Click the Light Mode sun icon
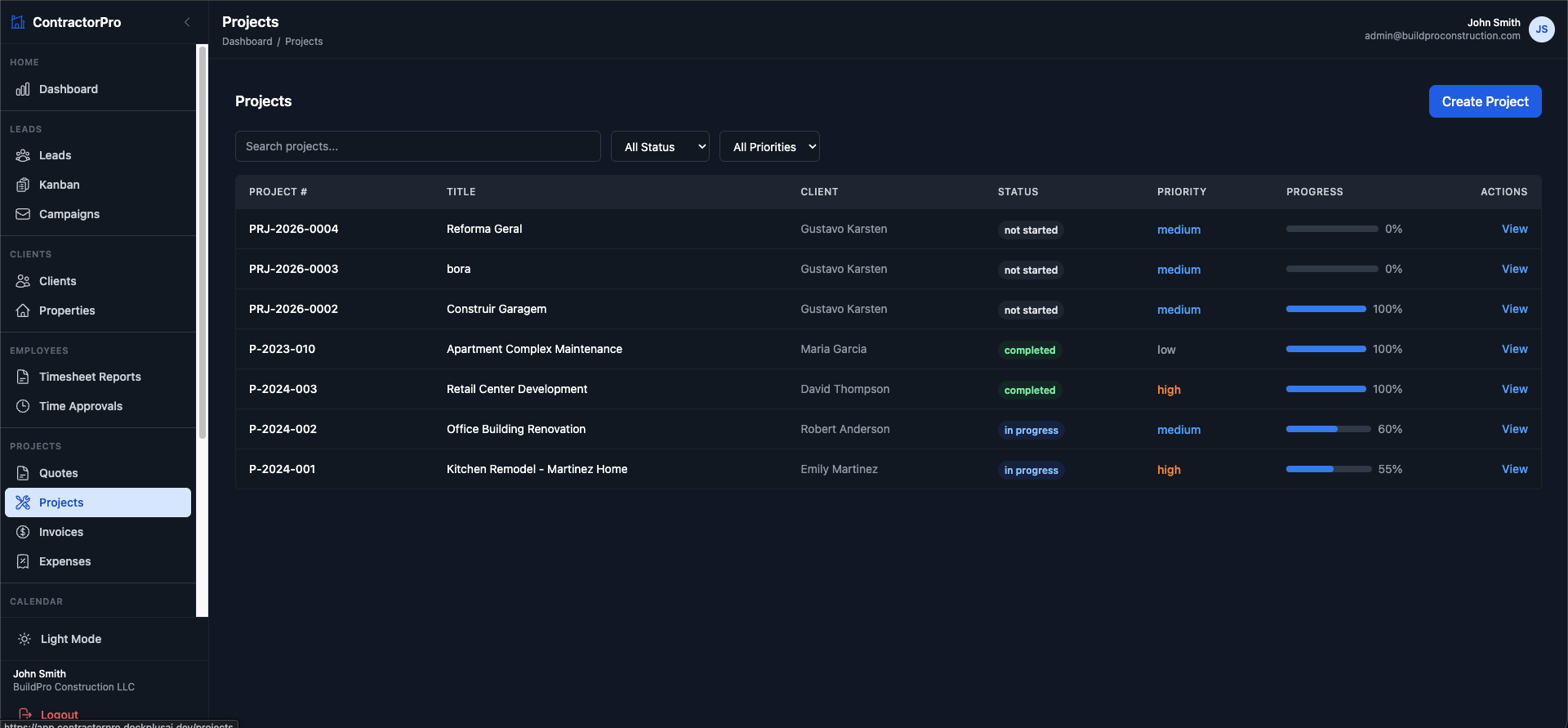The width and height of the screenshot is (1568, 728). click(24, 639)
